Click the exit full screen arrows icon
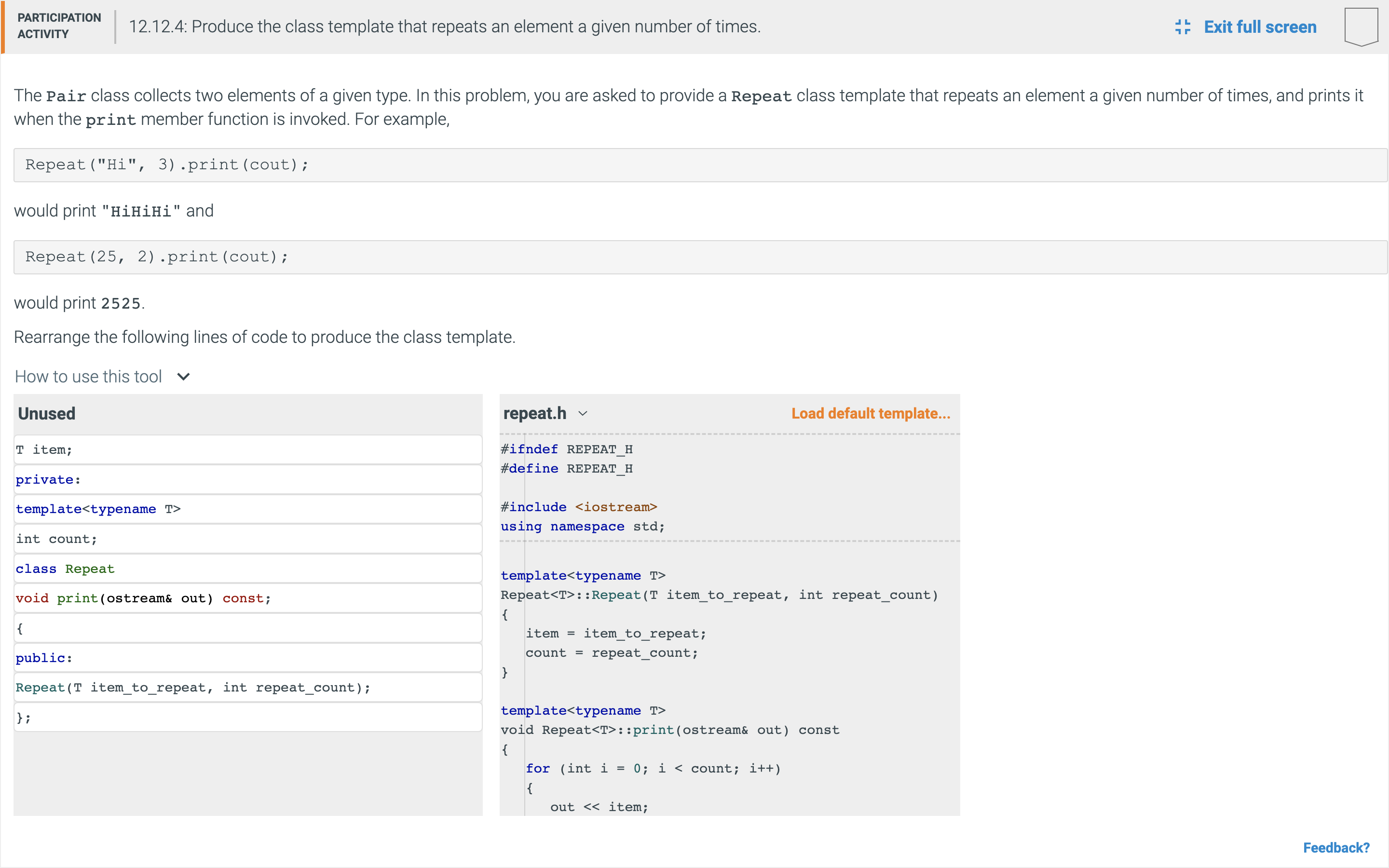The width and height of the screenshot is (1389, 868). (1183, 27)
